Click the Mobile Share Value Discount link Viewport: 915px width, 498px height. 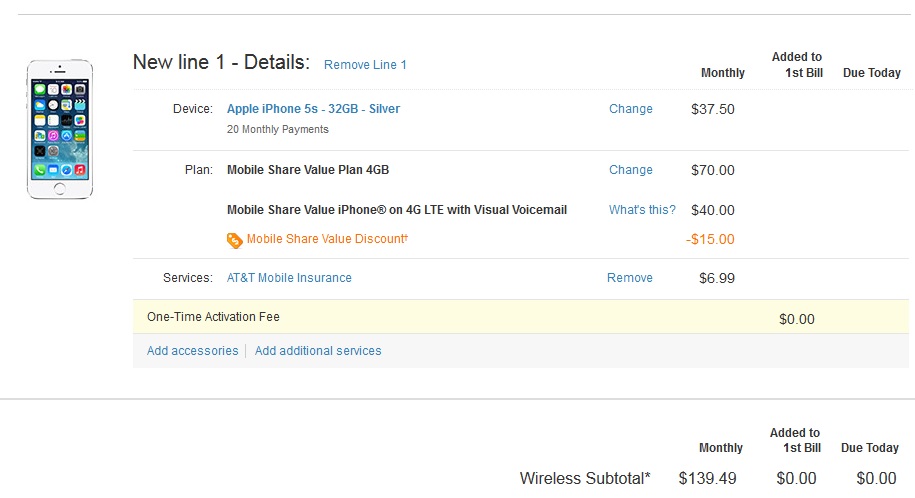point(327,239)
